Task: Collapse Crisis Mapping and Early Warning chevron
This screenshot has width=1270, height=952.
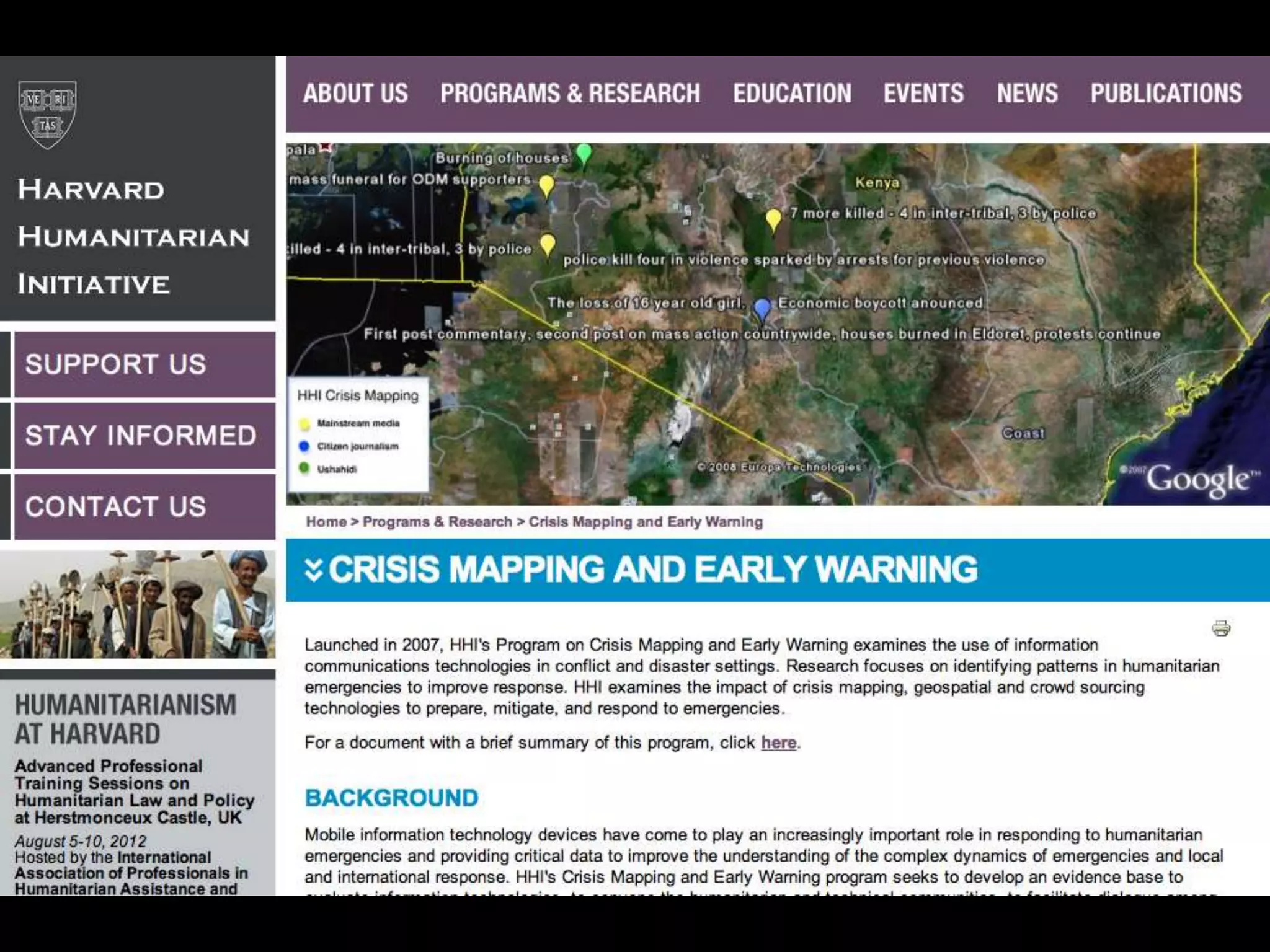Action: (x=314, y=570)
